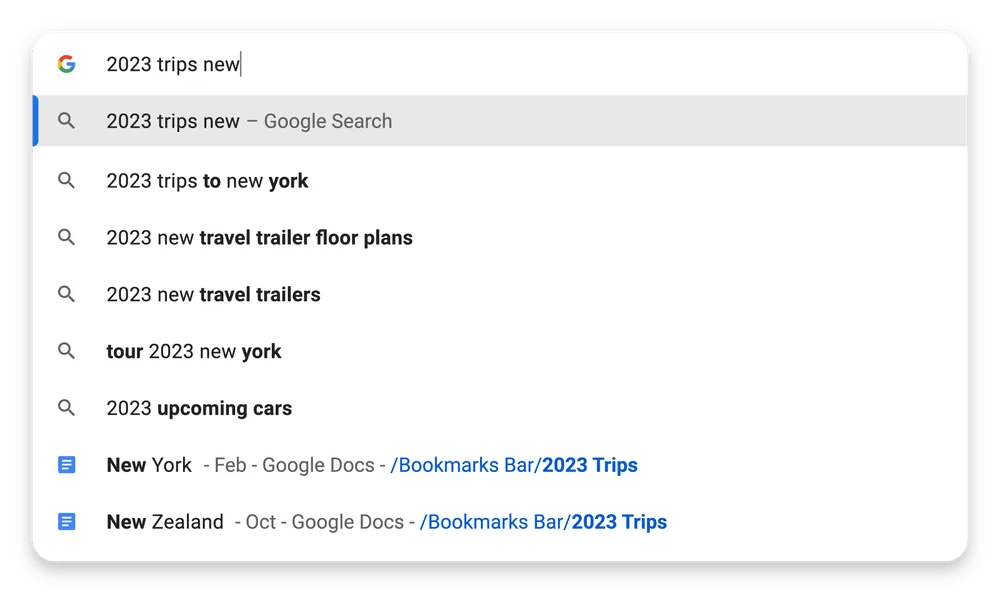
Task: Click magnifier icon next to "2023 trips to new york"
Action: (x=66, y=181)
